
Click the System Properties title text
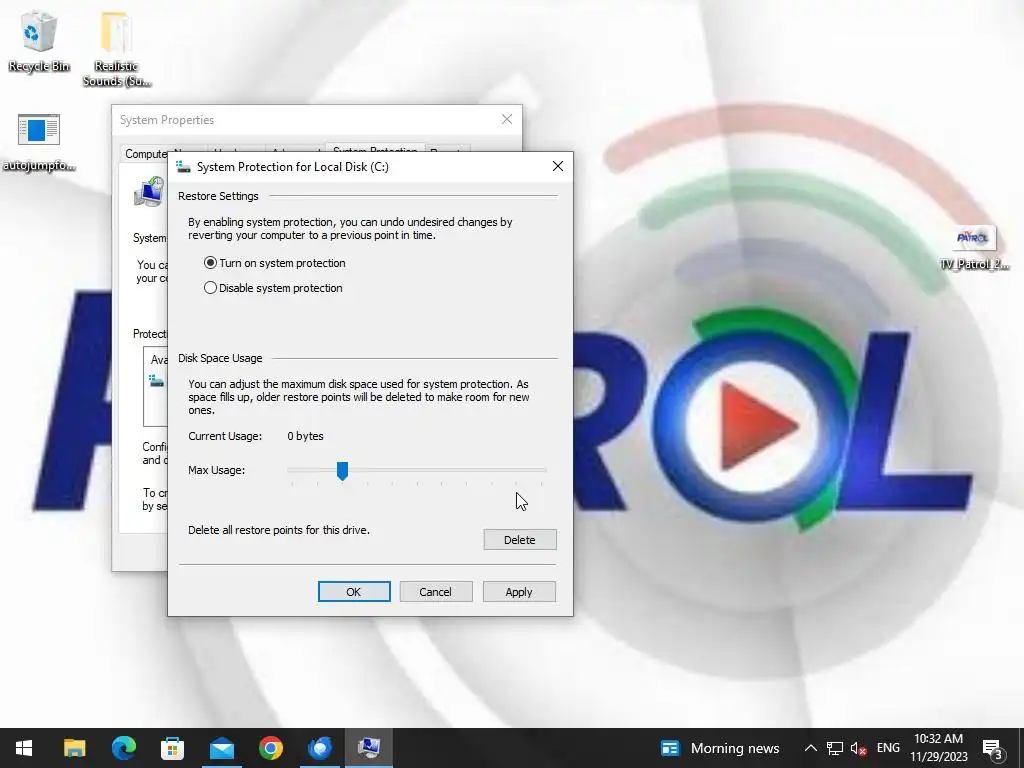point(167,120)
